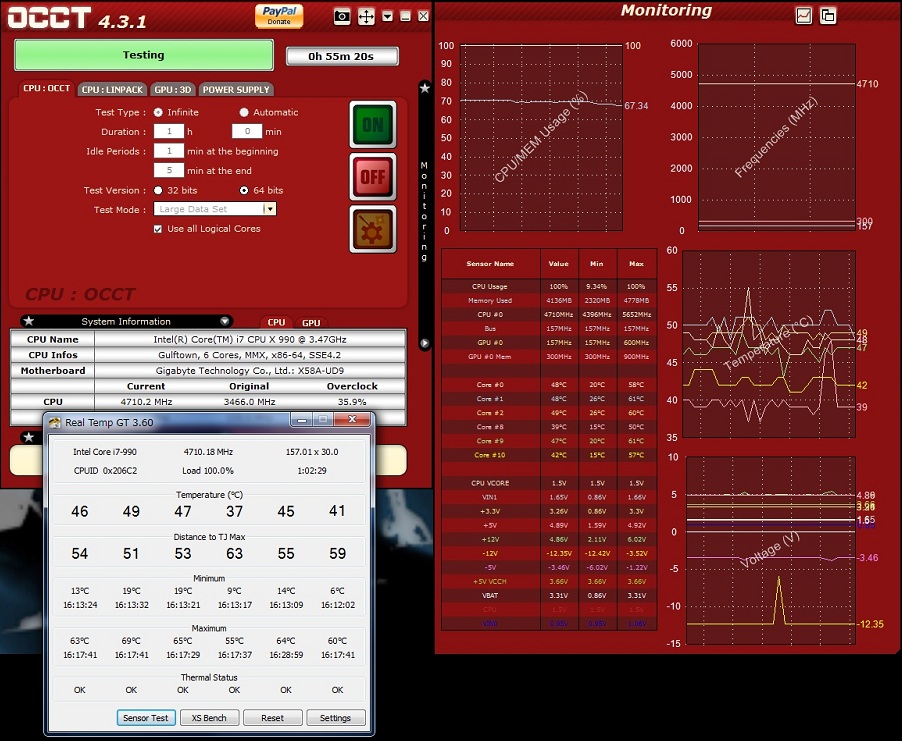Click the Frequencies (MHz) graph

pos(777,137)
